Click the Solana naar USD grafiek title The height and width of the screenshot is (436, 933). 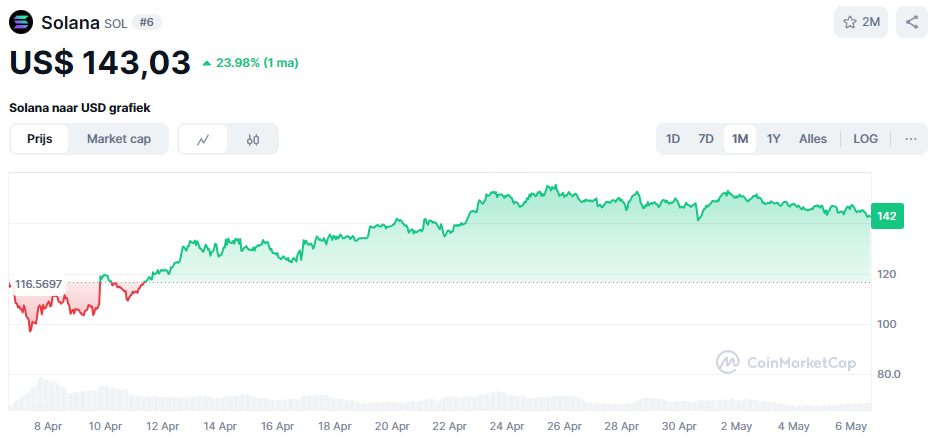point(80,108)
